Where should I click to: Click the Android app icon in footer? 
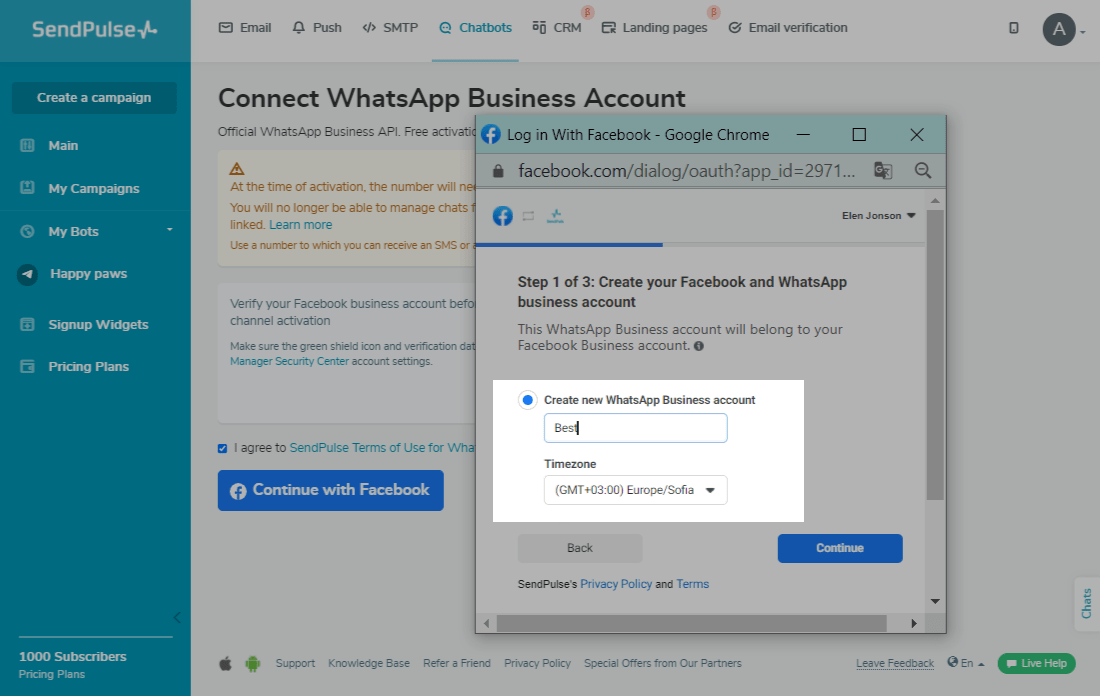click(252, 663)
